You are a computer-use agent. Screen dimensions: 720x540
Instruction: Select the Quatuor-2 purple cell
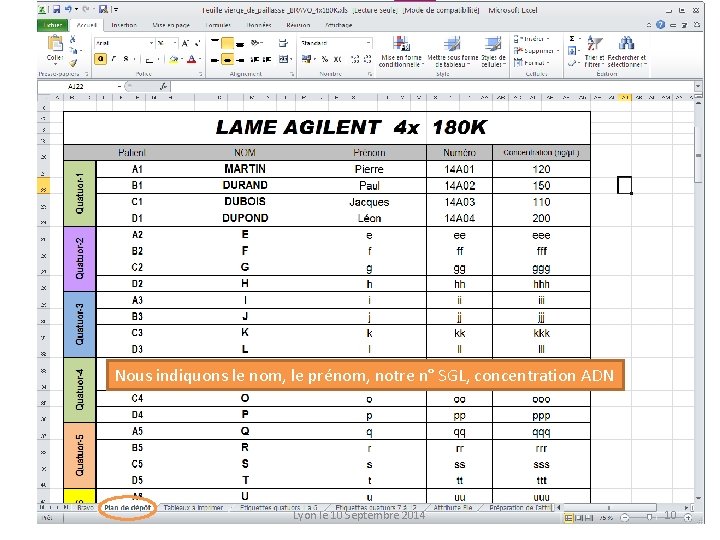(79, 259)
